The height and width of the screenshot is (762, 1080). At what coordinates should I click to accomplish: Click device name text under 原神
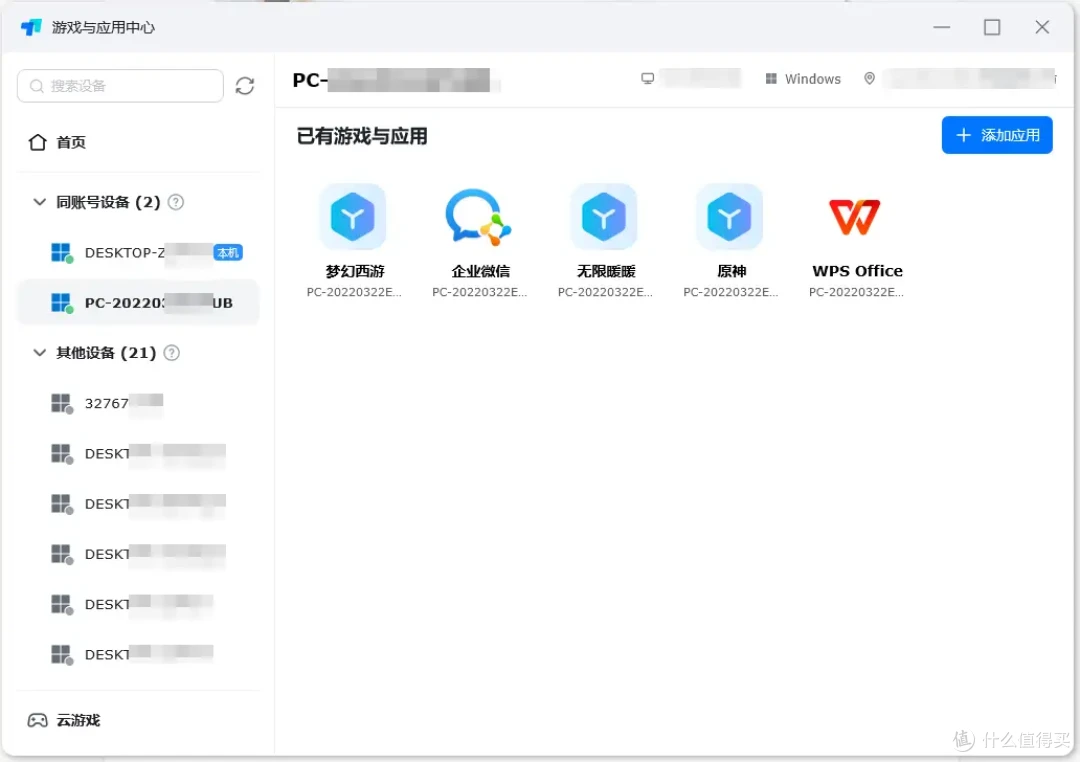731,292
